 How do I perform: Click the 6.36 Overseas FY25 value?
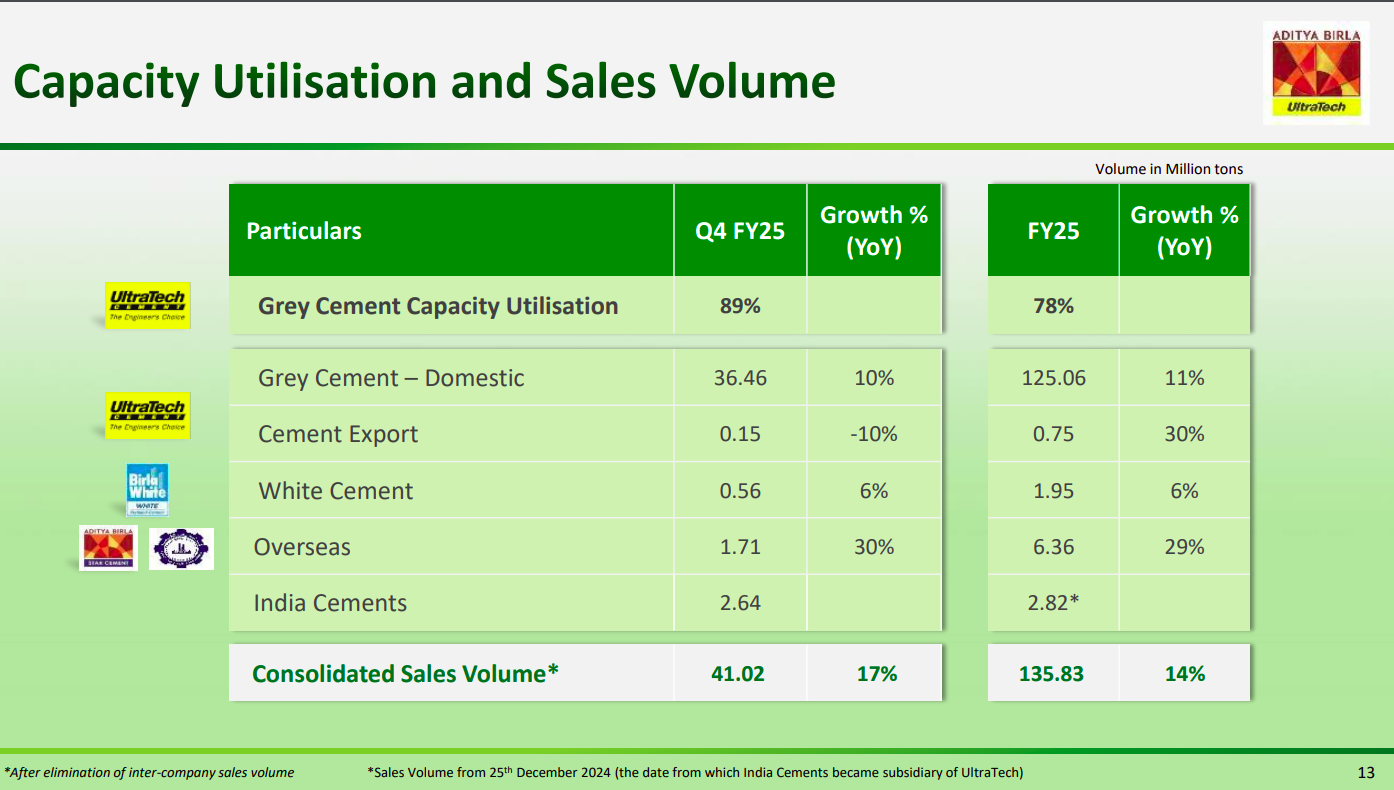[1053, 547]
